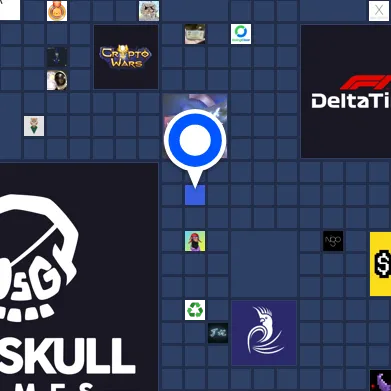Click the white cockatoo logo estate
Screen dimensions: 391x391
point(264,333)
